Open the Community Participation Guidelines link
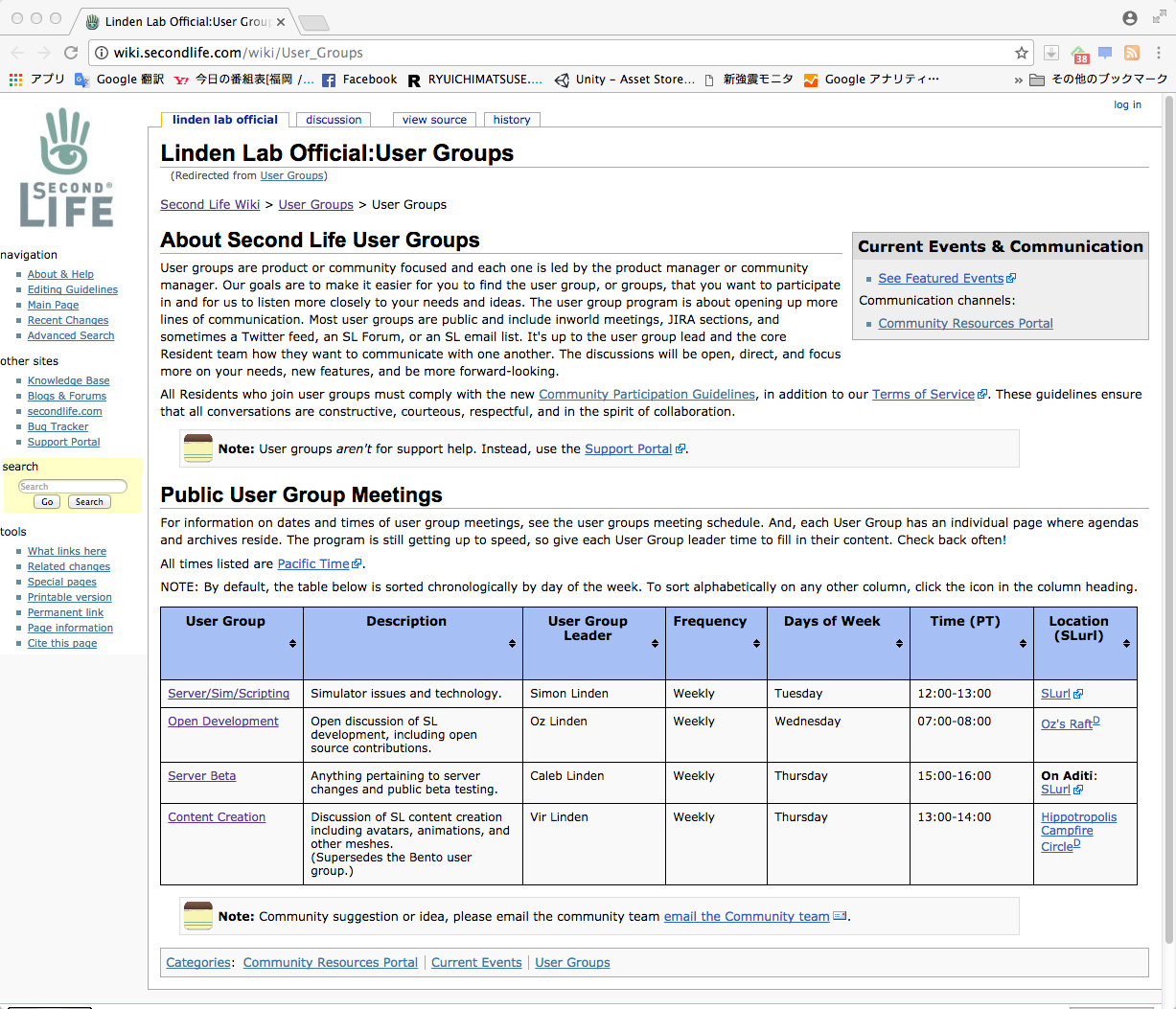1176x1009 pixels. tap(647, 394)
